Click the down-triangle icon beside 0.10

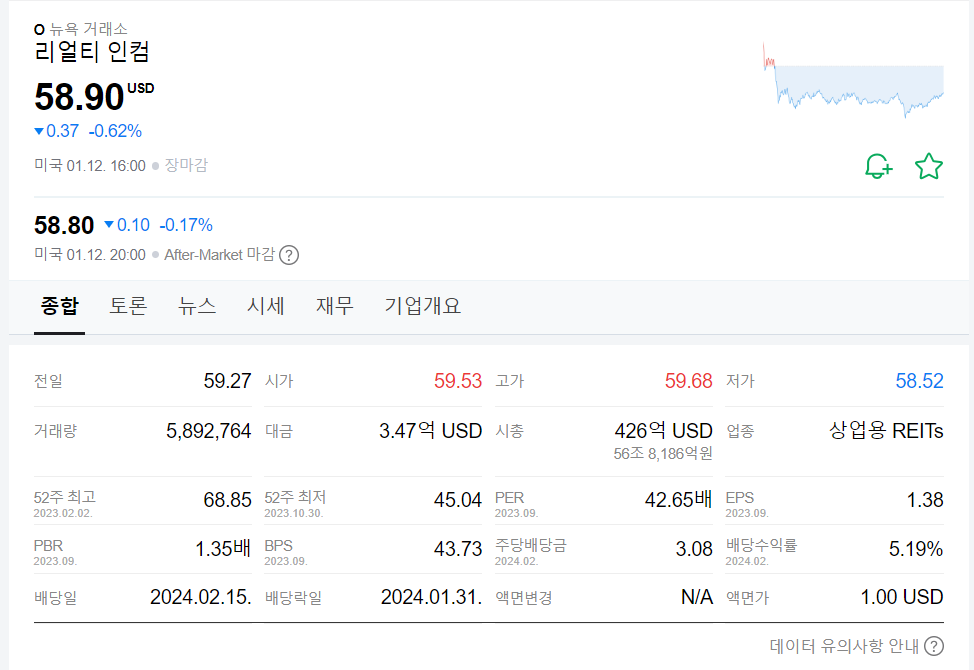pos(109,225)
